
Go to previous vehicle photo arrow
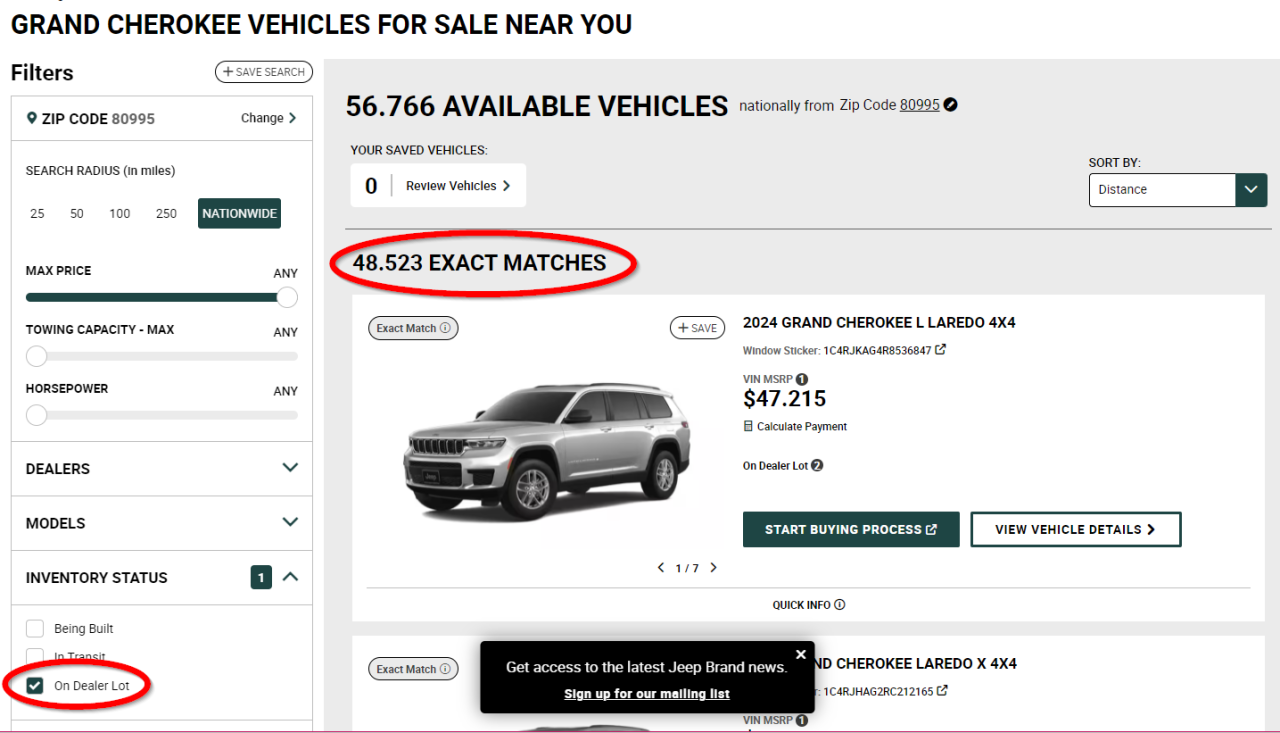point(661,568)
